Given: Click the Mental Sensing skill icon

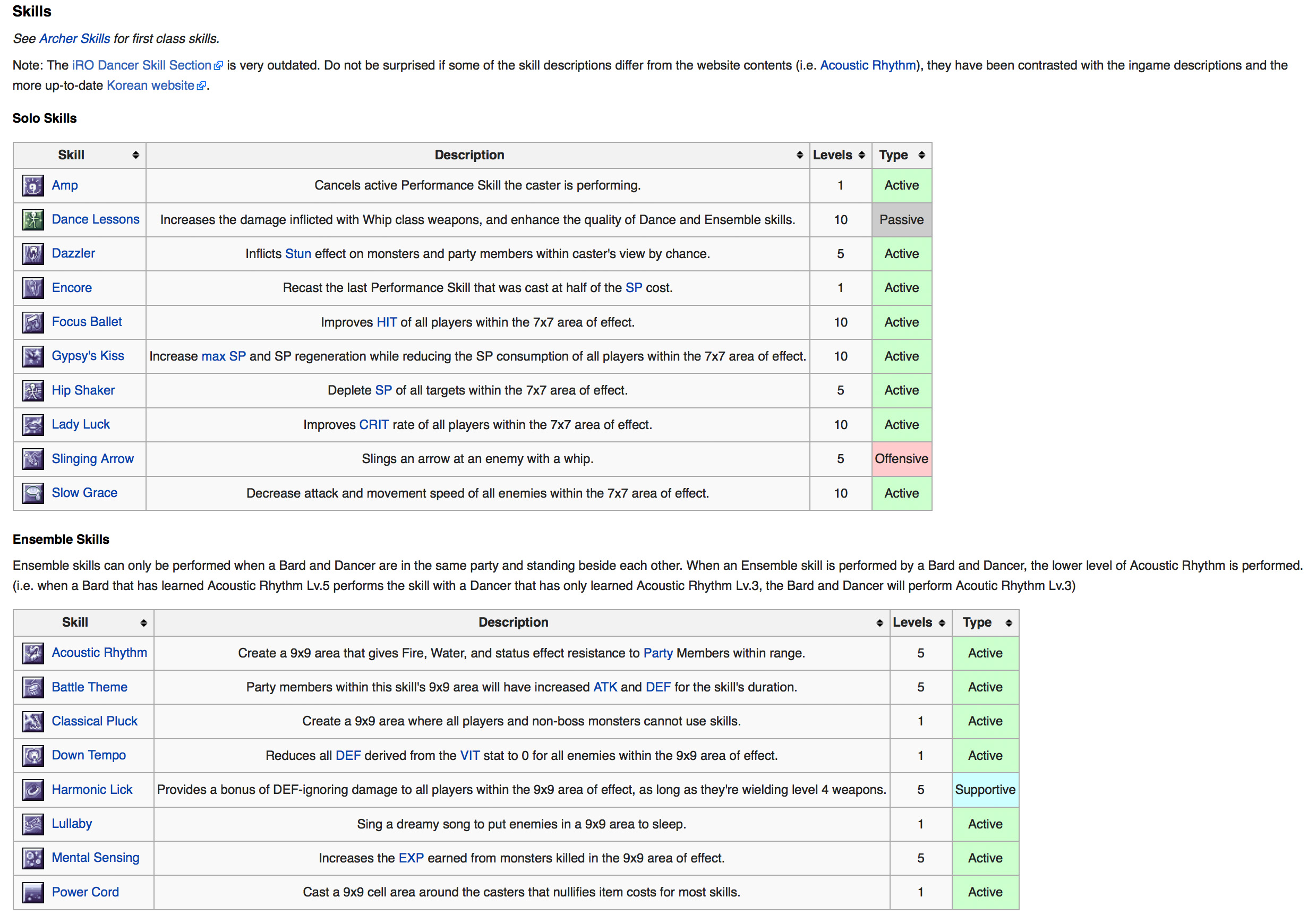Looking at the screenshot, I should point(33,859).
